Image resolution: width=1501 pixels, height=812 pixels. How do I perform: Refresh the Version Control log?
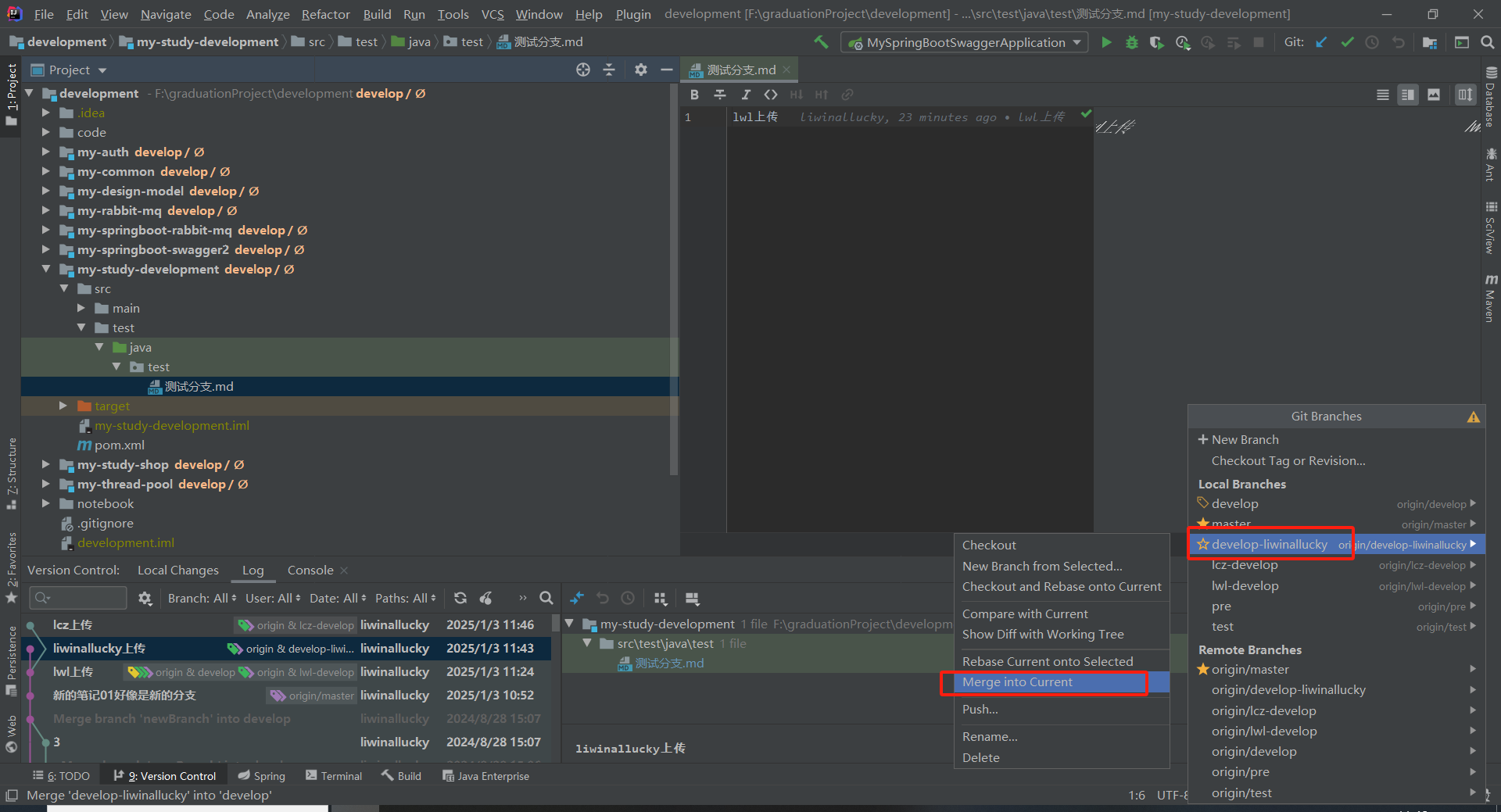[460, 598]
